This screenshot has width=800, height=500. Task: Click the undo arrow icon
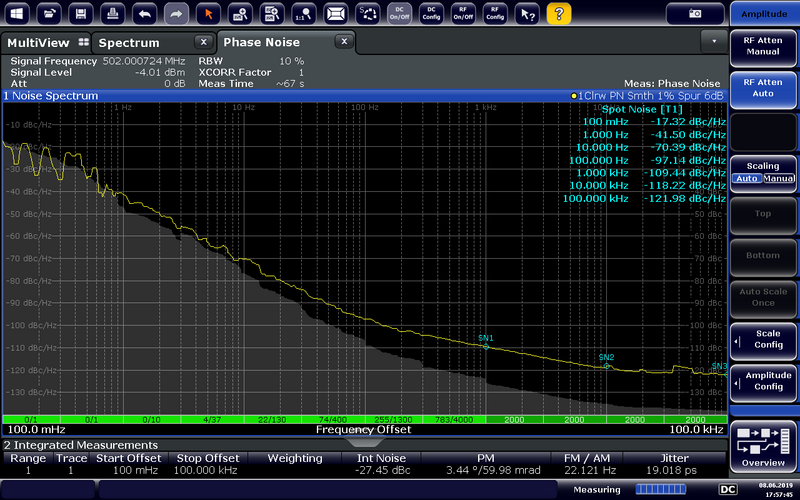[x=145, y=13]
